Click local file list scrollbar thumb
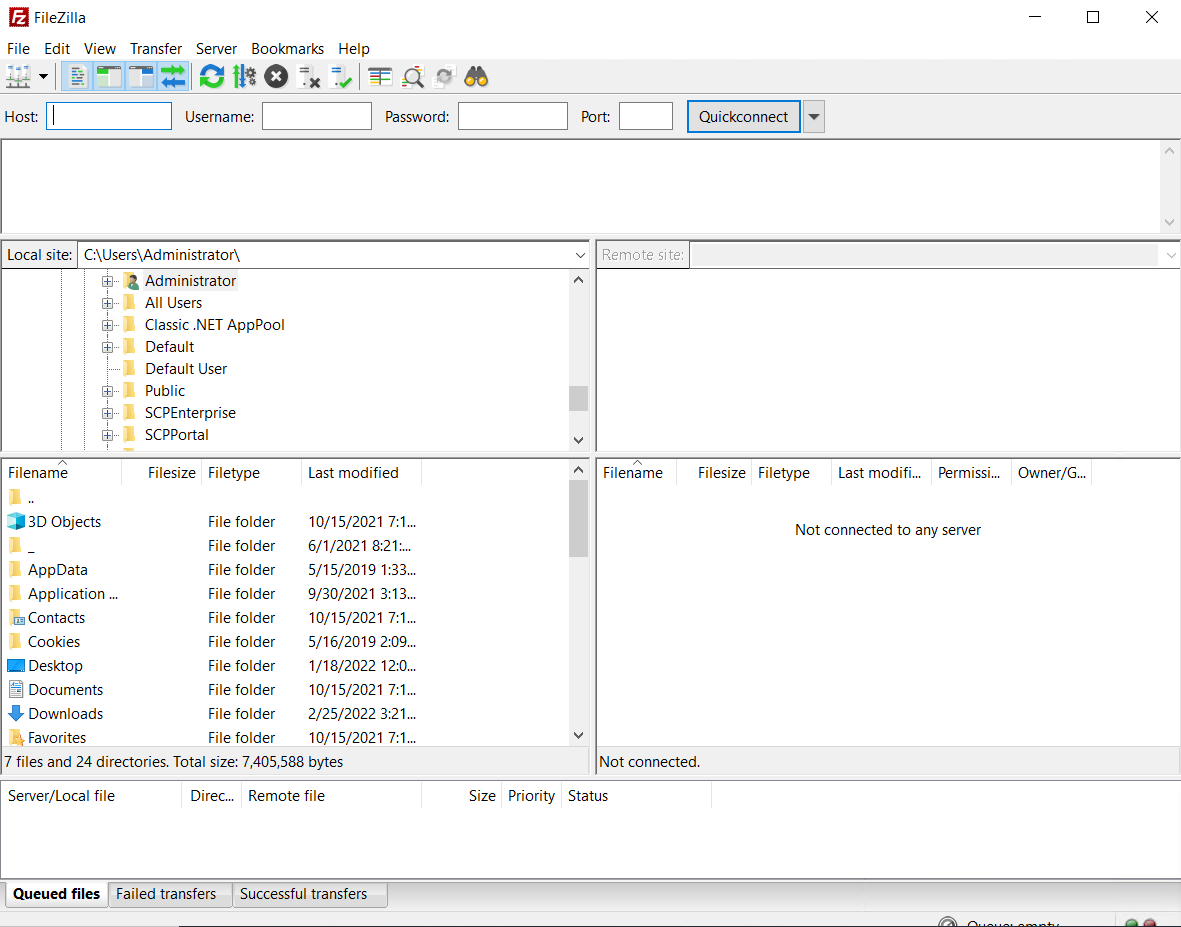Image resolution: width=1181 pixels, height=927 pixels. (x=578, y=518)
